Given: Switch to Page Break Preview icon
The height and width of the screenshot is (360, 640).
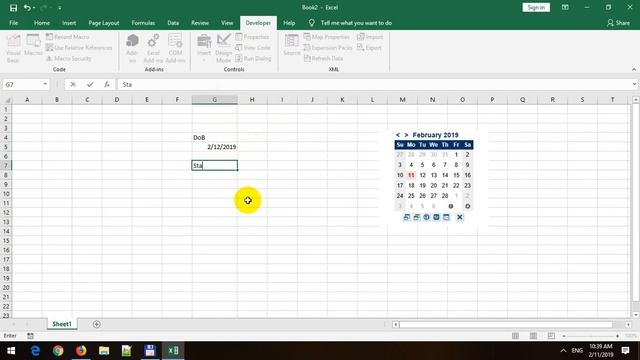Looking at the screenshot, I should 551,336.
